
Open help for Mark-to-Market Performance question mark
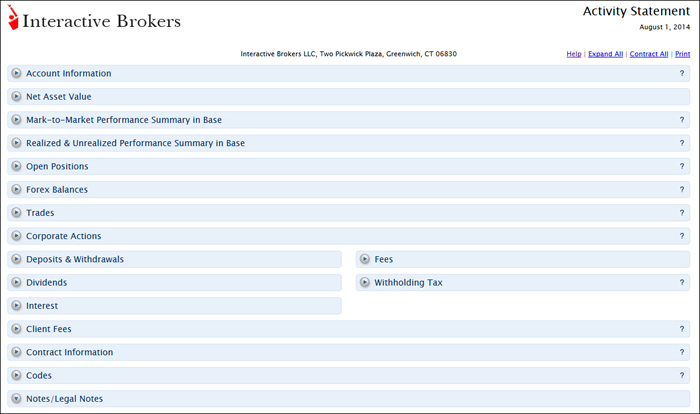682,120
